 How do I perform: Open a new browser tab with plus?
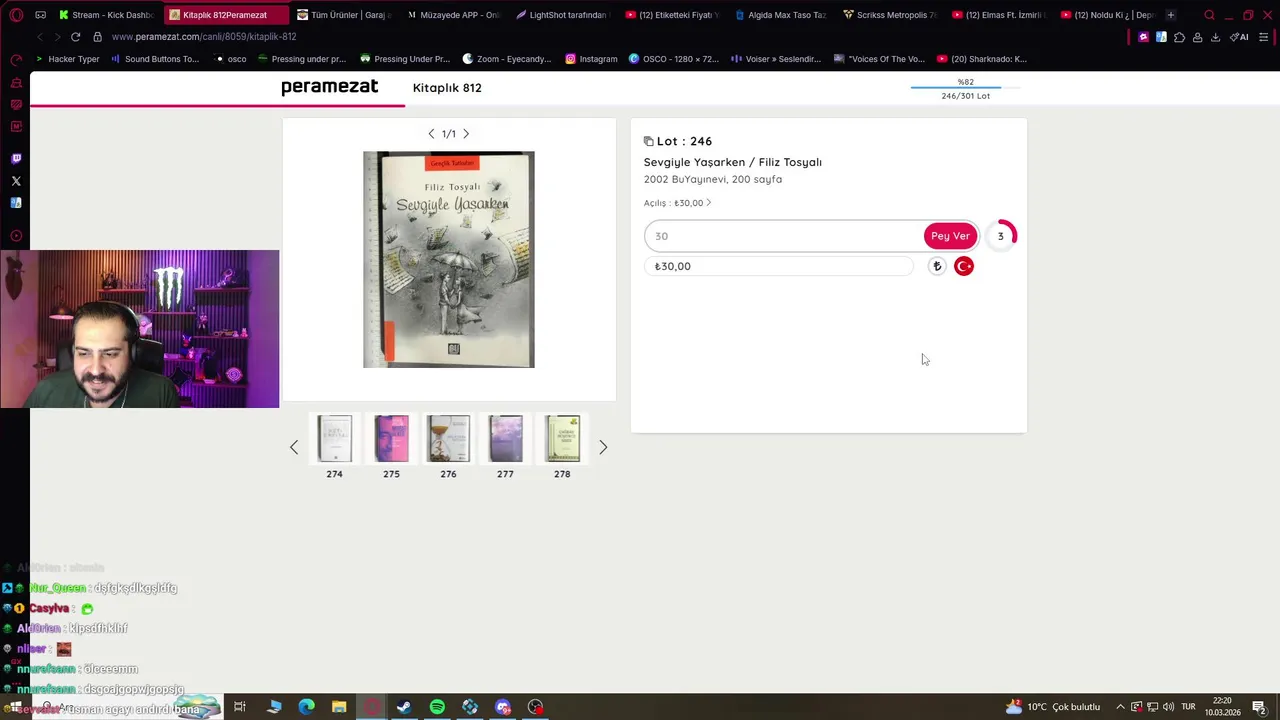tap(1171, 15)
